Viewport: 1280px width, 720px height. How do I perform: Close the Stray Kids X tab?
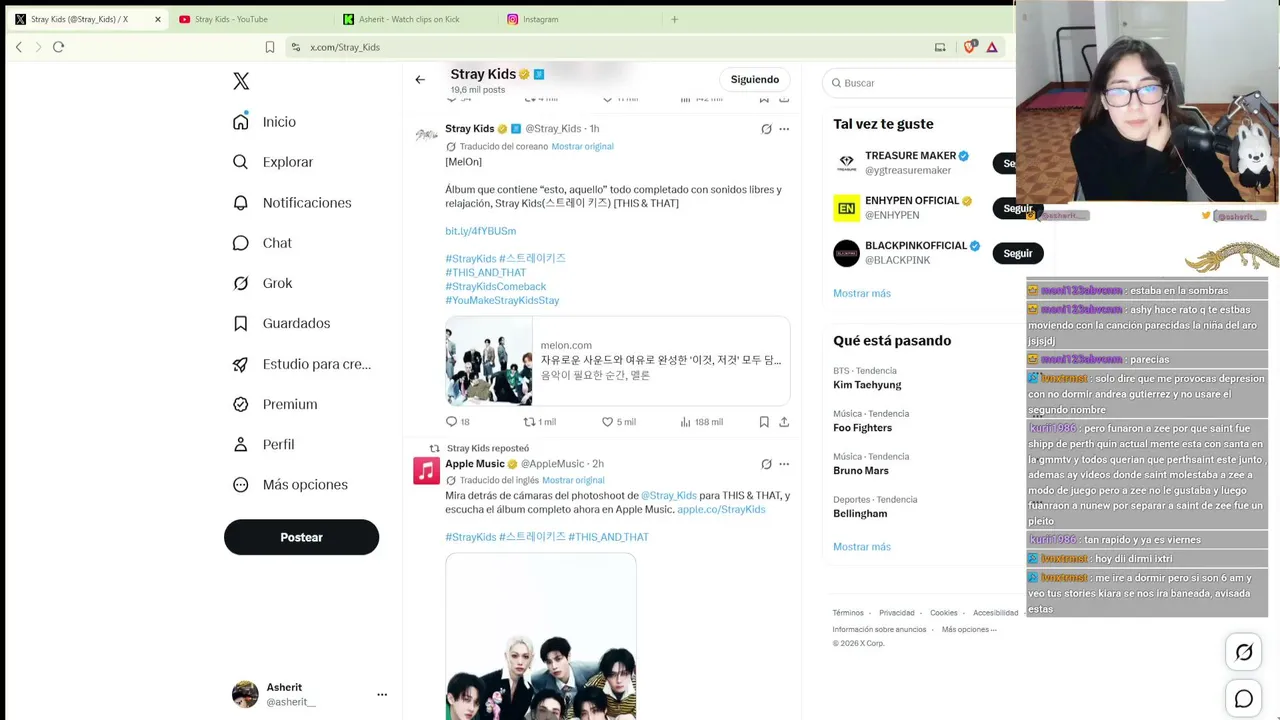pyautogui.click(x=158, y=19)
